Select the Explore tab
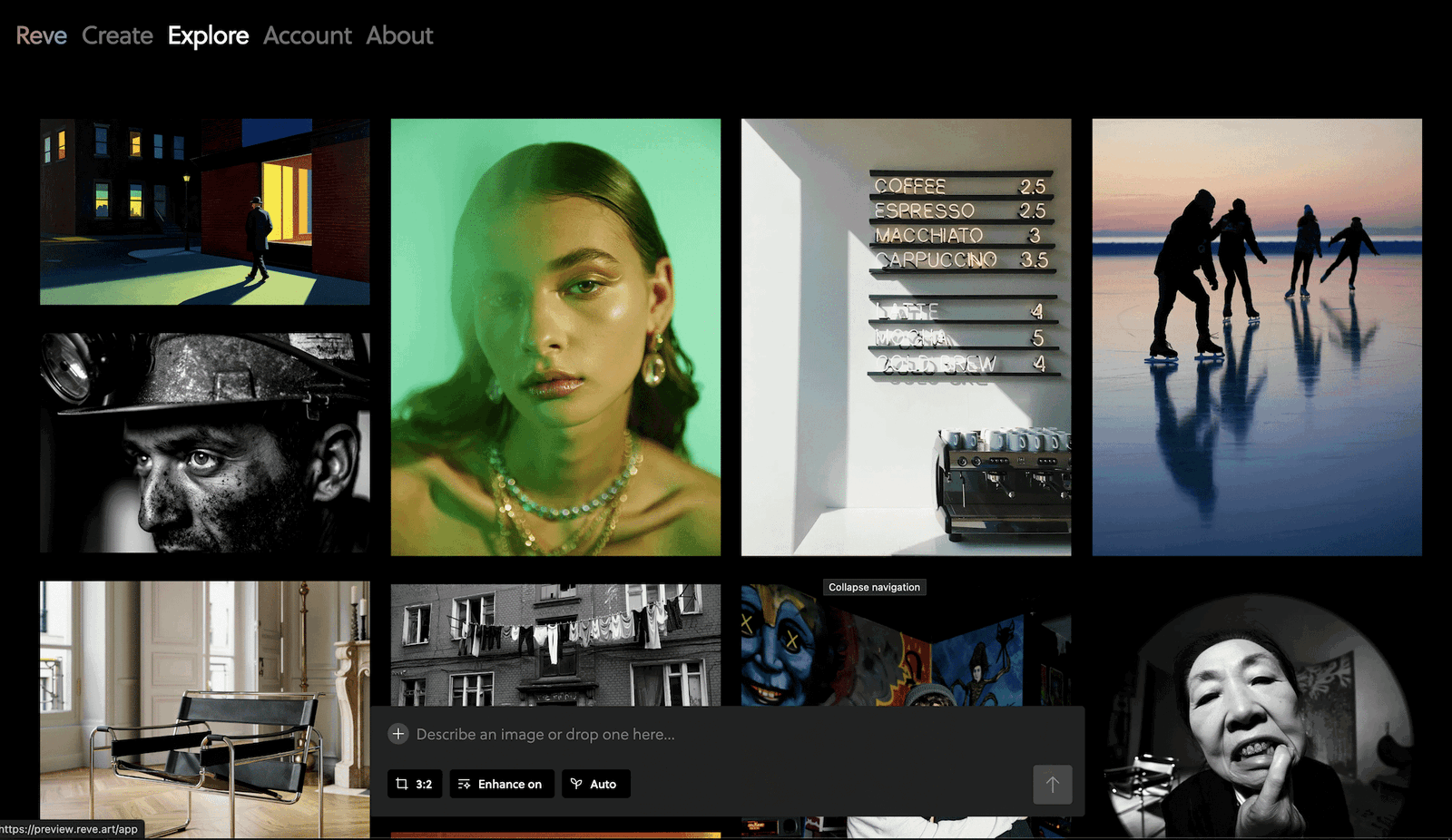1452x840 pixels. pyautogui.click(x=208, y=35)
